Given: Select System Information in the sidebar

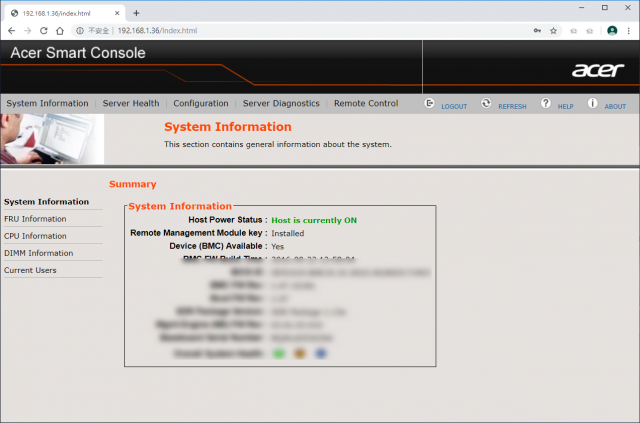Looking at the screenshot, I should [47, 202].
